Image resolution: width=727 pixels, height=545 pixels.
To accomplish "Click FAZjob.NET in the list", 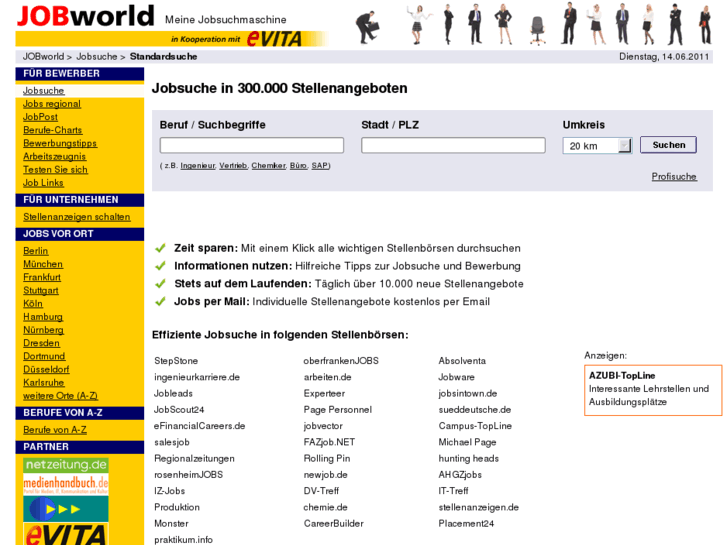I will [x=329, y=442].
